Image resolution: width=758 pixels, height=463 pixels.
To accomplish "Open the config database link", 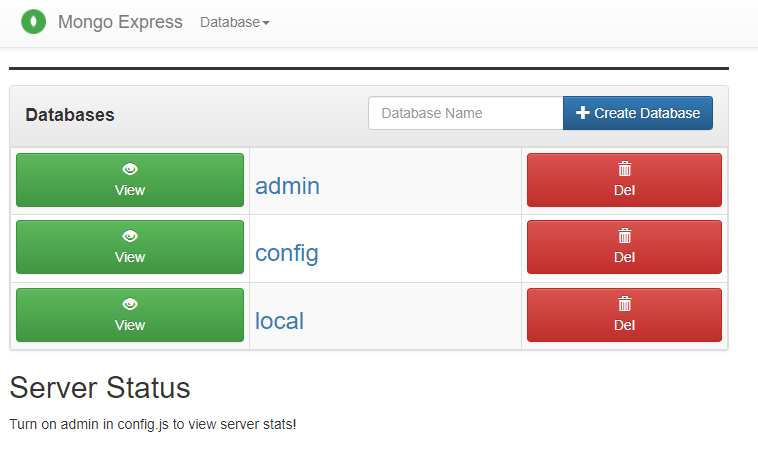I will [x=287, y=254].
